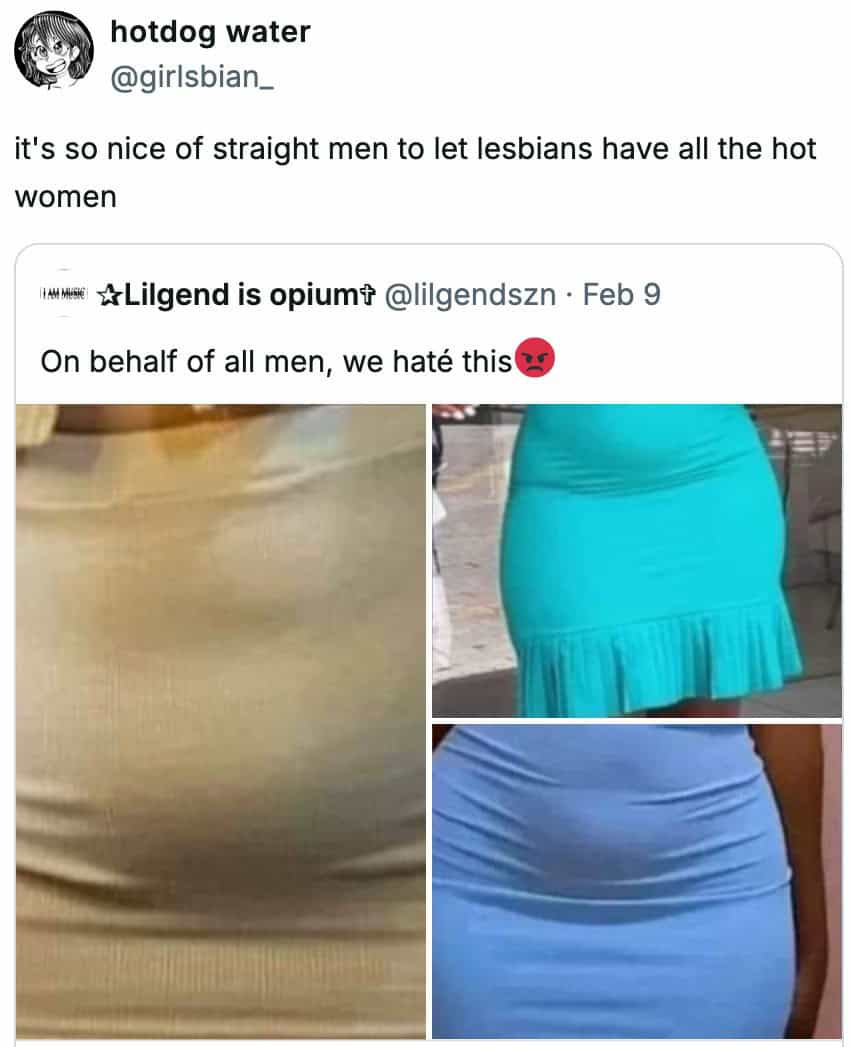Viewport: 851px width, 1047px height.
Task: Open @lilgendszn handle in quoted tweet
Action: [470, 294]
